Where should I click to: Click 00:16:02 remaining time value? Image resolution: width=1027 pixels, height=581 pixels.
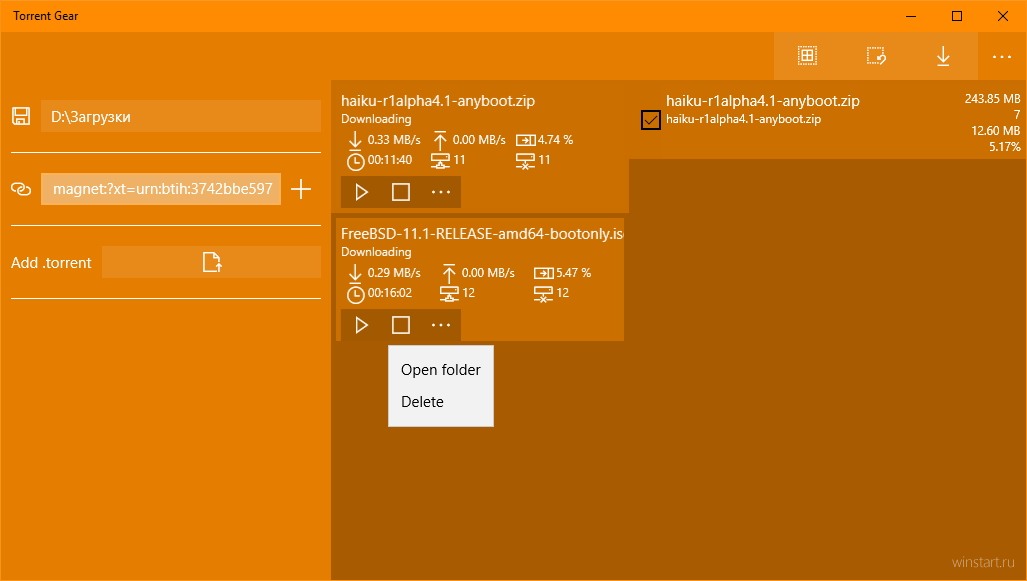(390, 293)
